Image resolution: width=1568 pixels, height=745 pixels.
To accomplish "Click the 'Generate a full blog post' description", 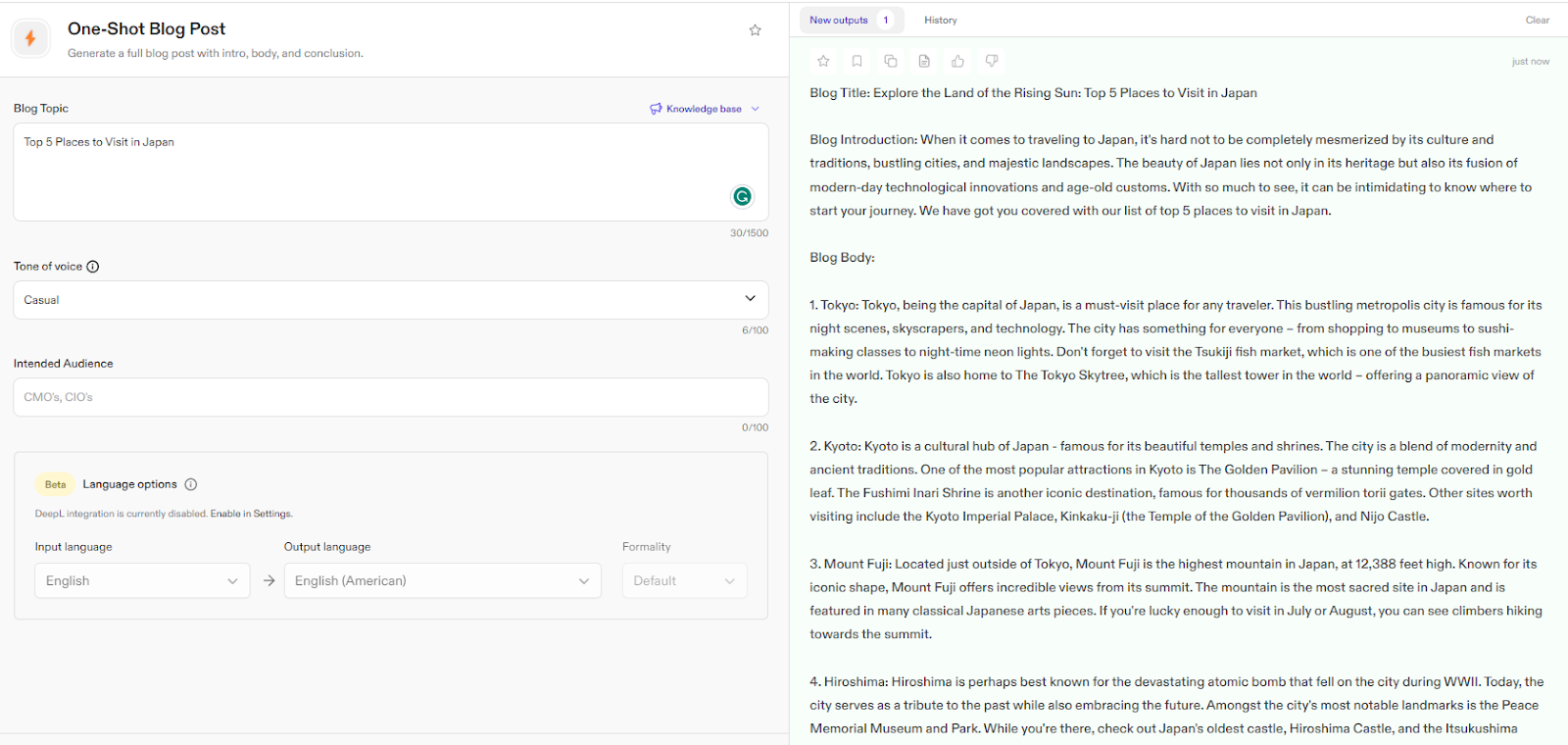I will pos(216,53).
